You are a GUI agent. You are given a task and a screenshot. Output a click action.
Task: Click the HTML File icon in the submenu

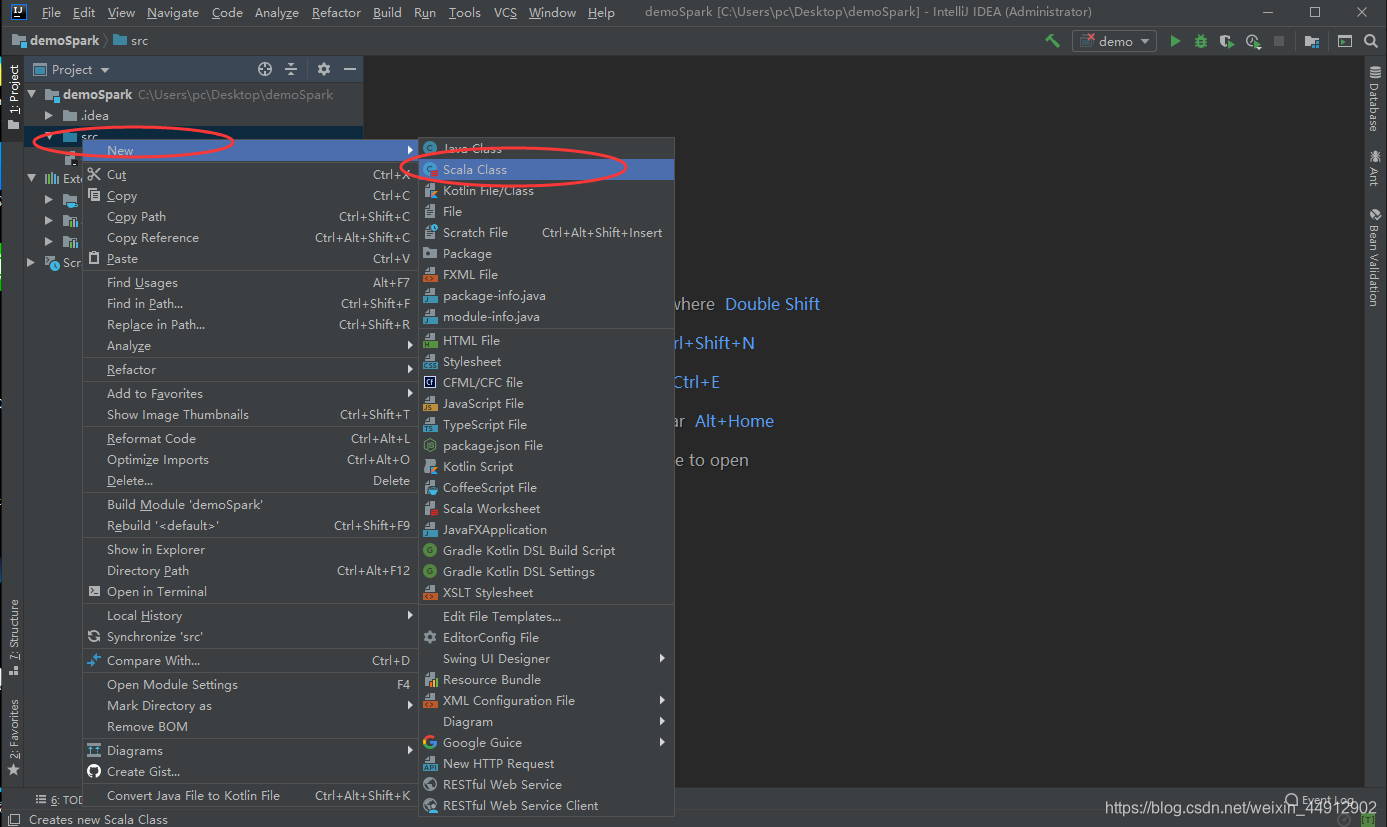pyautogui.click(x=430, y=340)
